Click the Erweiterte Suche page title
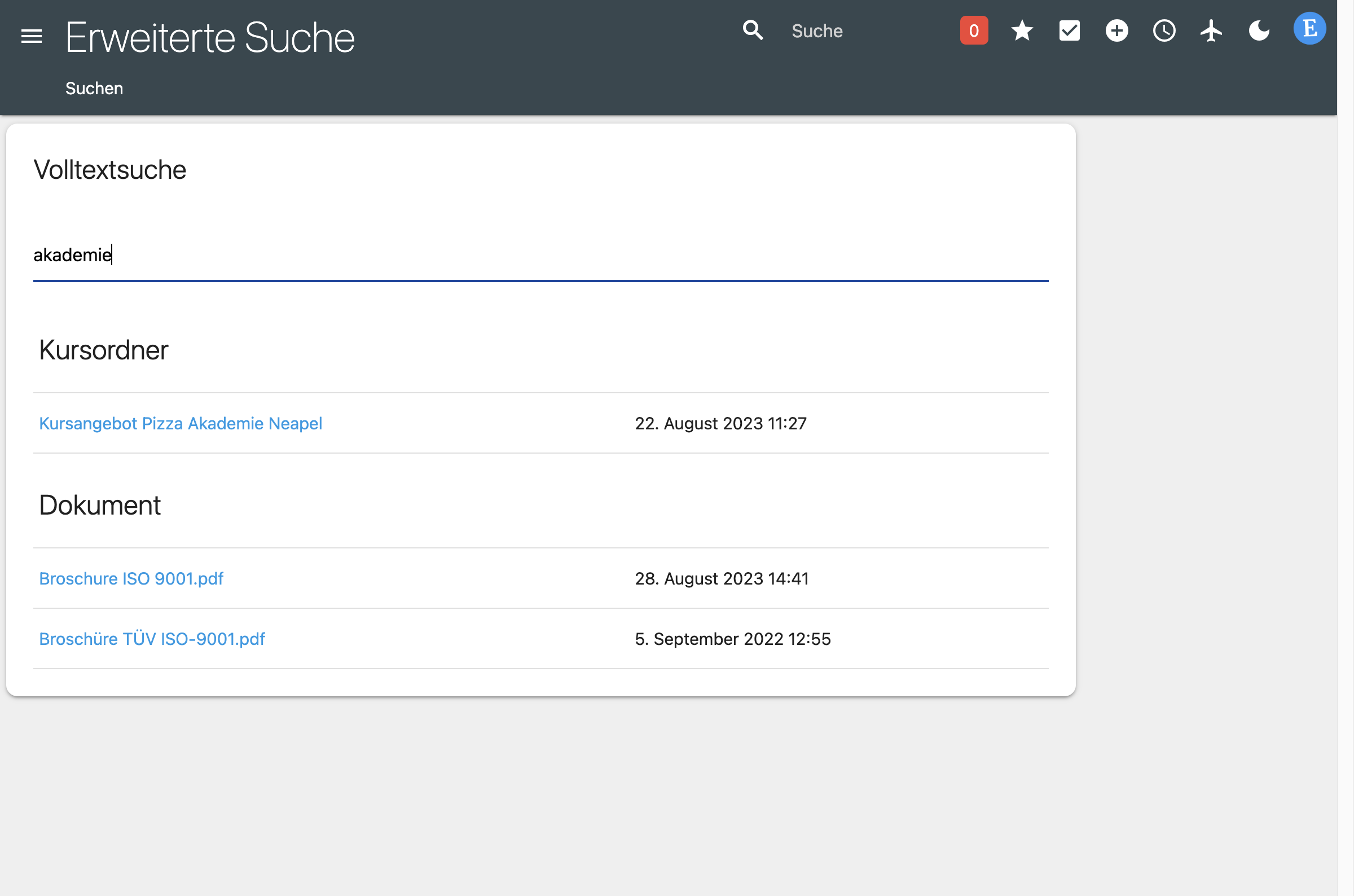 [210, 38]
